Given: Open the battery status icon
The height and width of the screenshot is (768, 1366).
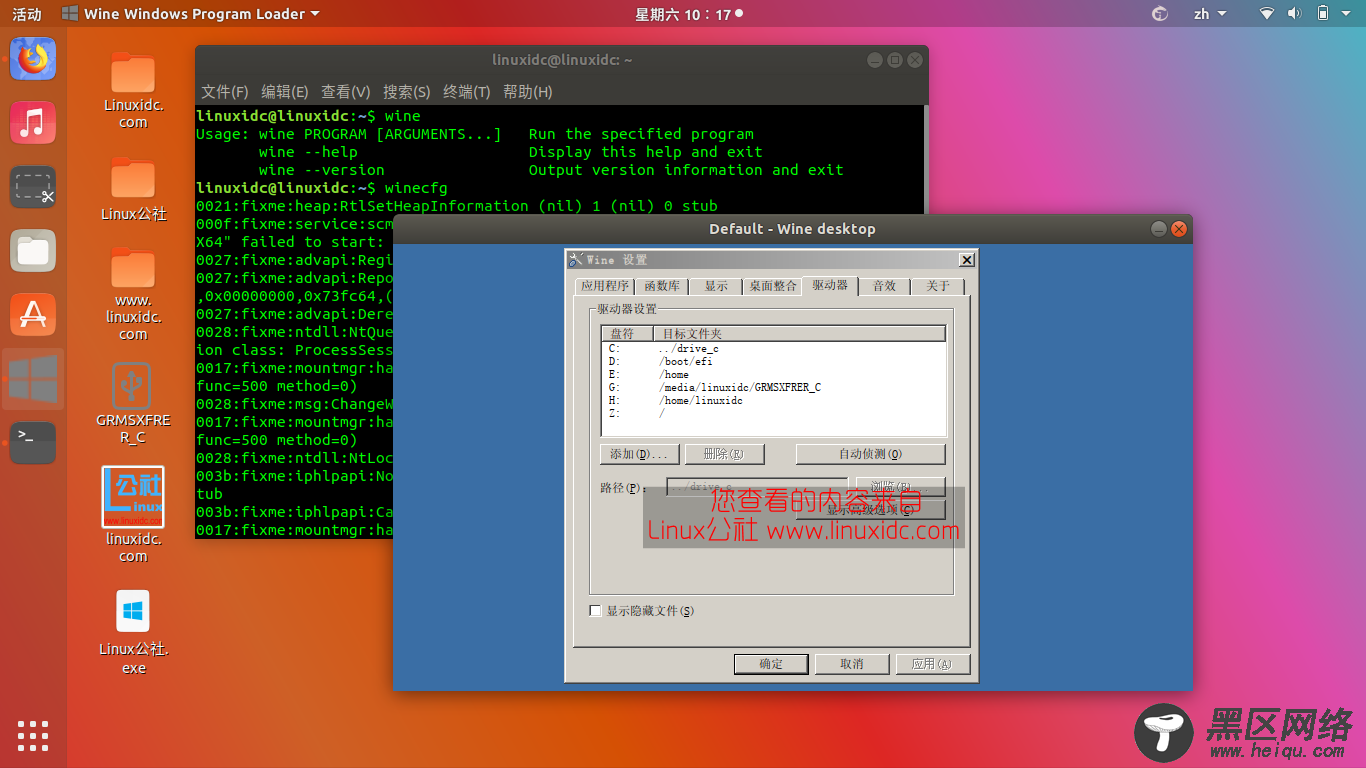Looking at the screenshot, I should 1323,14.
